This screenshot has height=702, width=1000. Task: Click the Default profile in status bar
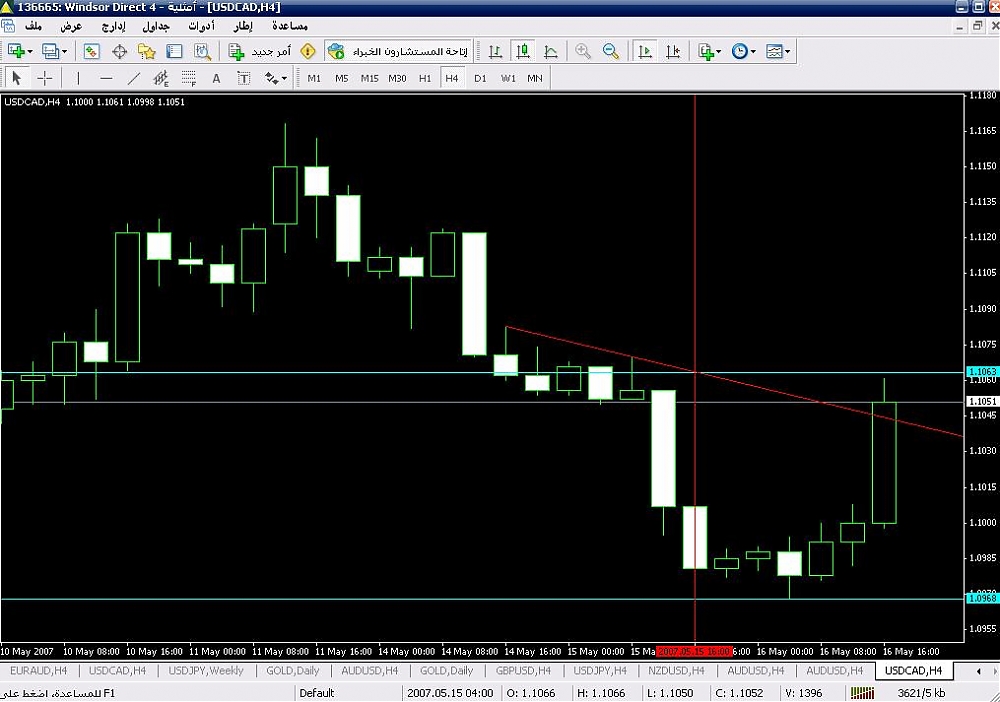[x=316, y=693]
